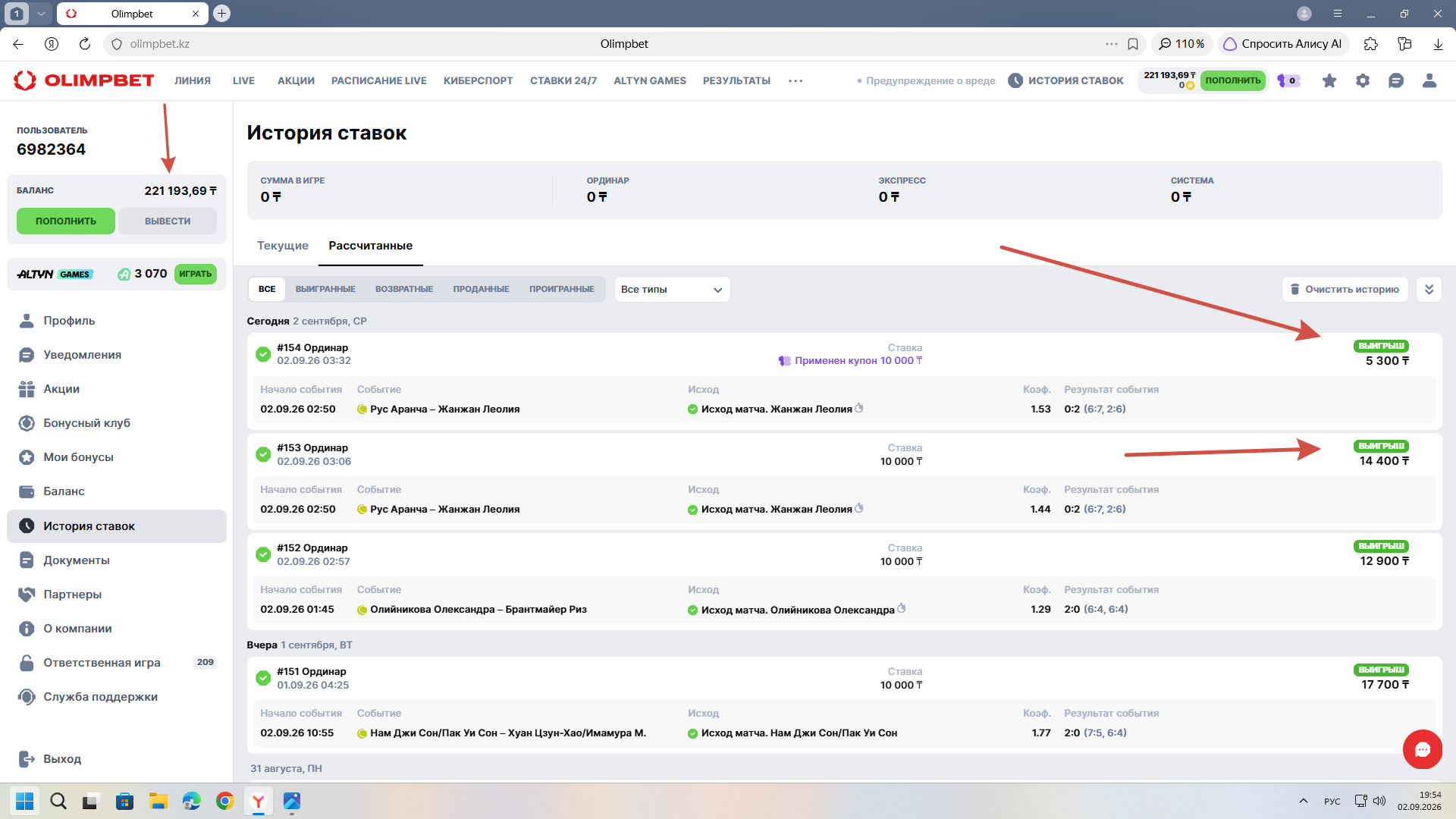1456x819 pixels.
Task: Open a new browser tab
Action: 221,14
